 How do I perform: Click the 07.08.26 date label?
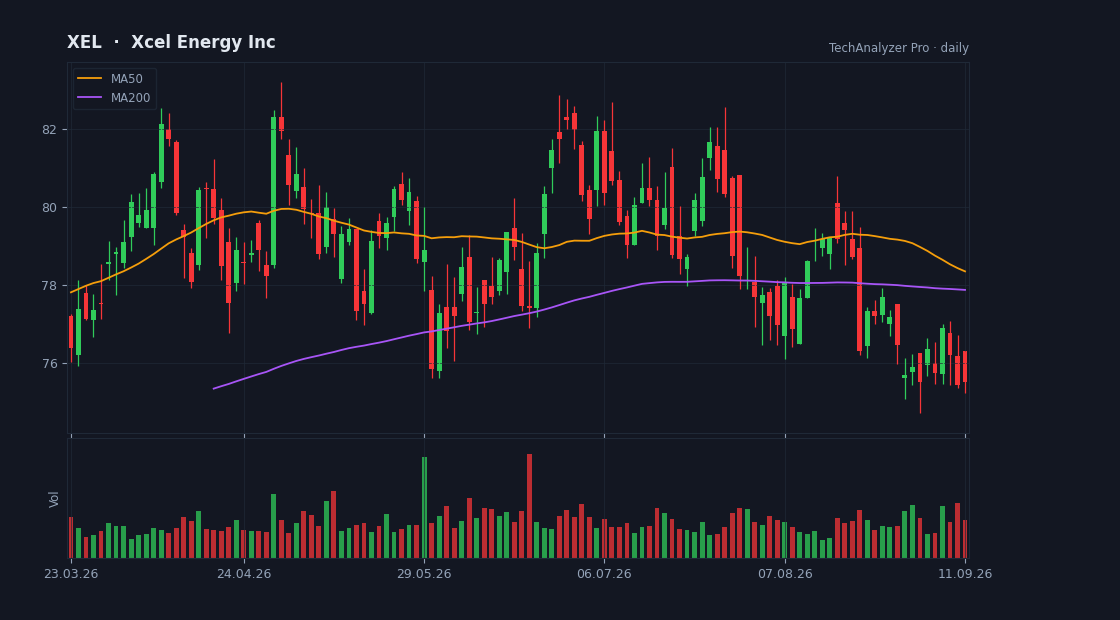(785, 574)
